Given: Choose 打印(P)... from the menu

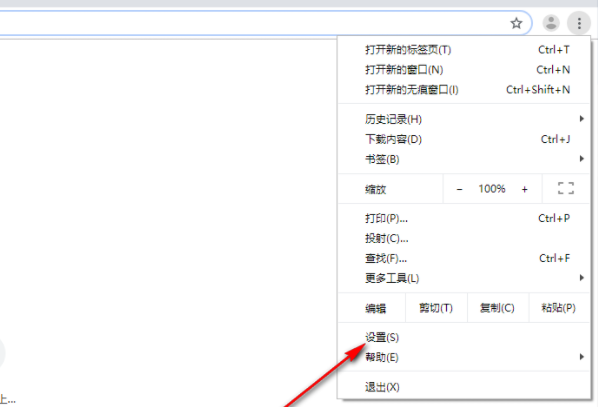Looking at the screenshot, I should pos(464,219).
